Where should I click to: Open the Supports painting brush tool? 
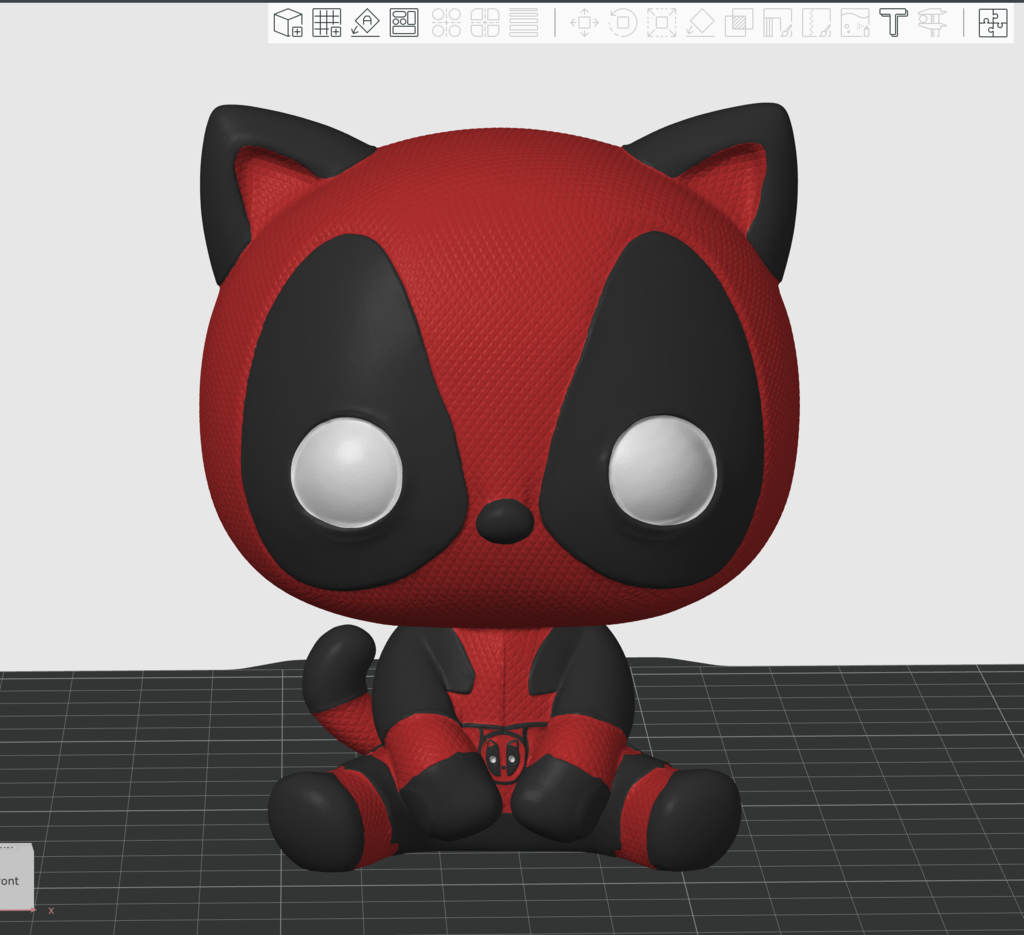tap(778, 23)
